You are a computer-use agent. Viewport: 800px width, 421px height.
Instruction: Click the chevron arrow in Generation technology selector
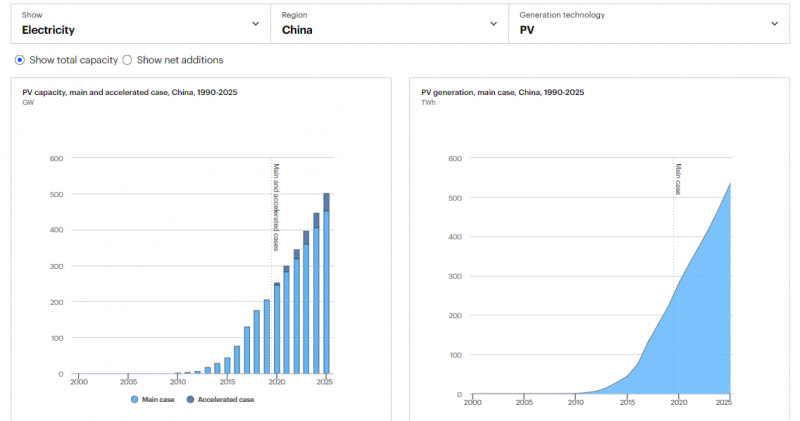coord(774,23)
